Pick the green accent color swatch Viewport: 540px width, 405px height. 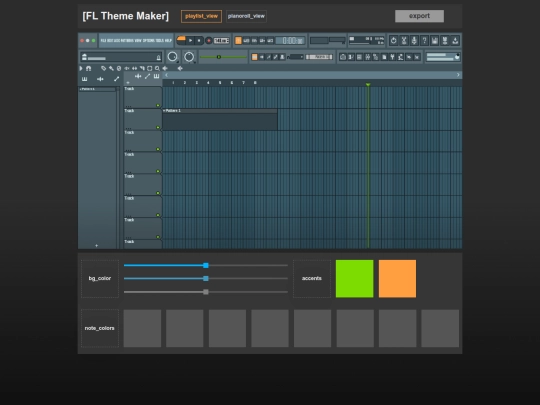[354, 279]
